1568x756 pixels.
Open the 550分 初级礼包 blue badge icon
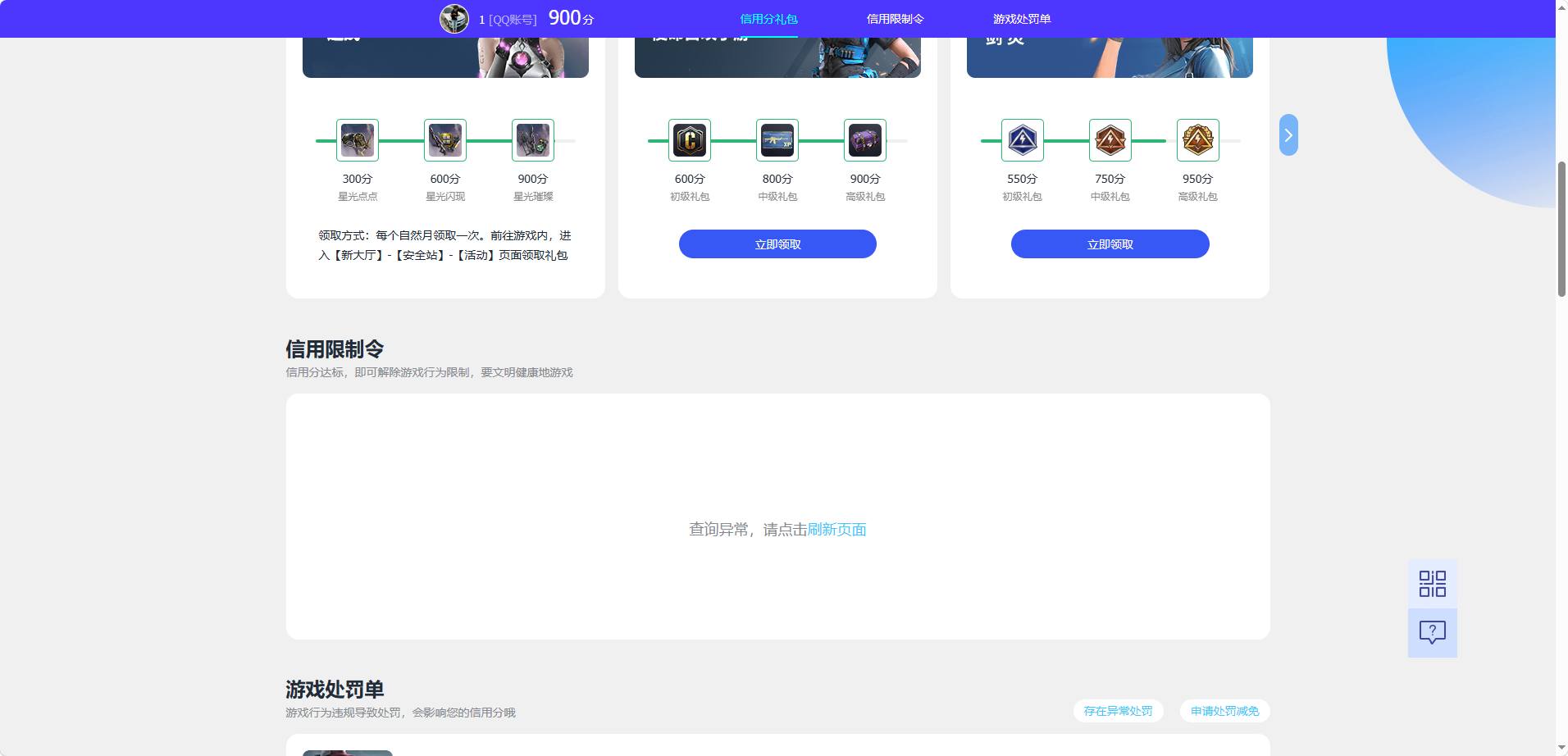(1023, 140)
